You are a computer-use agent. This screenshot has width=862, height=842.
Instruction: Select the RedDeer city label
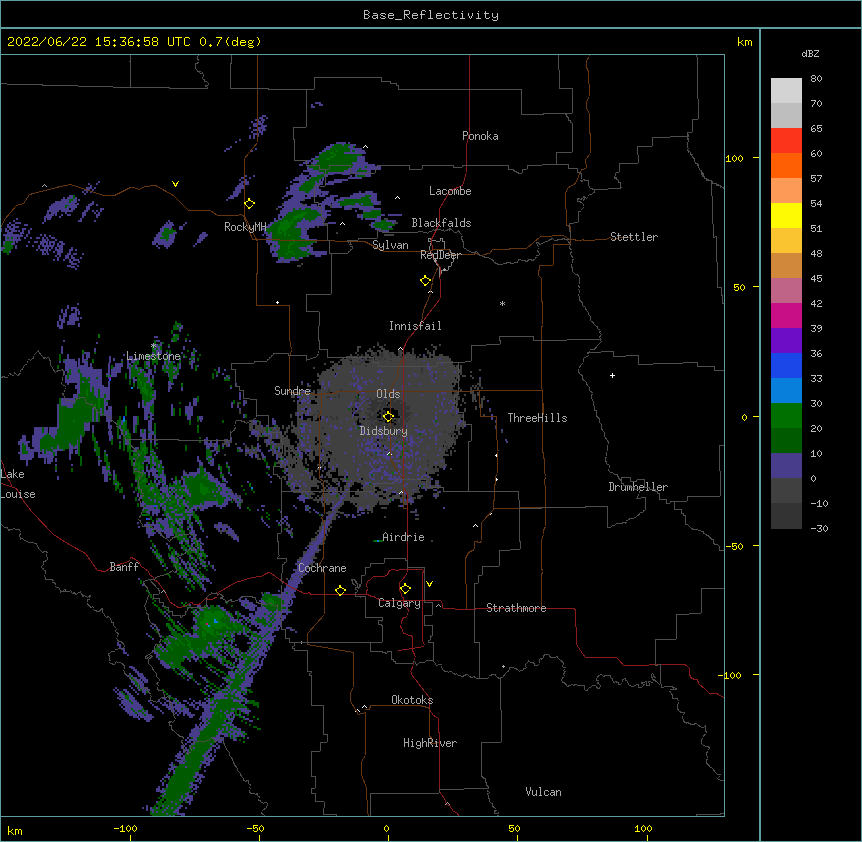pyautogui.click(x=441, y=255)
